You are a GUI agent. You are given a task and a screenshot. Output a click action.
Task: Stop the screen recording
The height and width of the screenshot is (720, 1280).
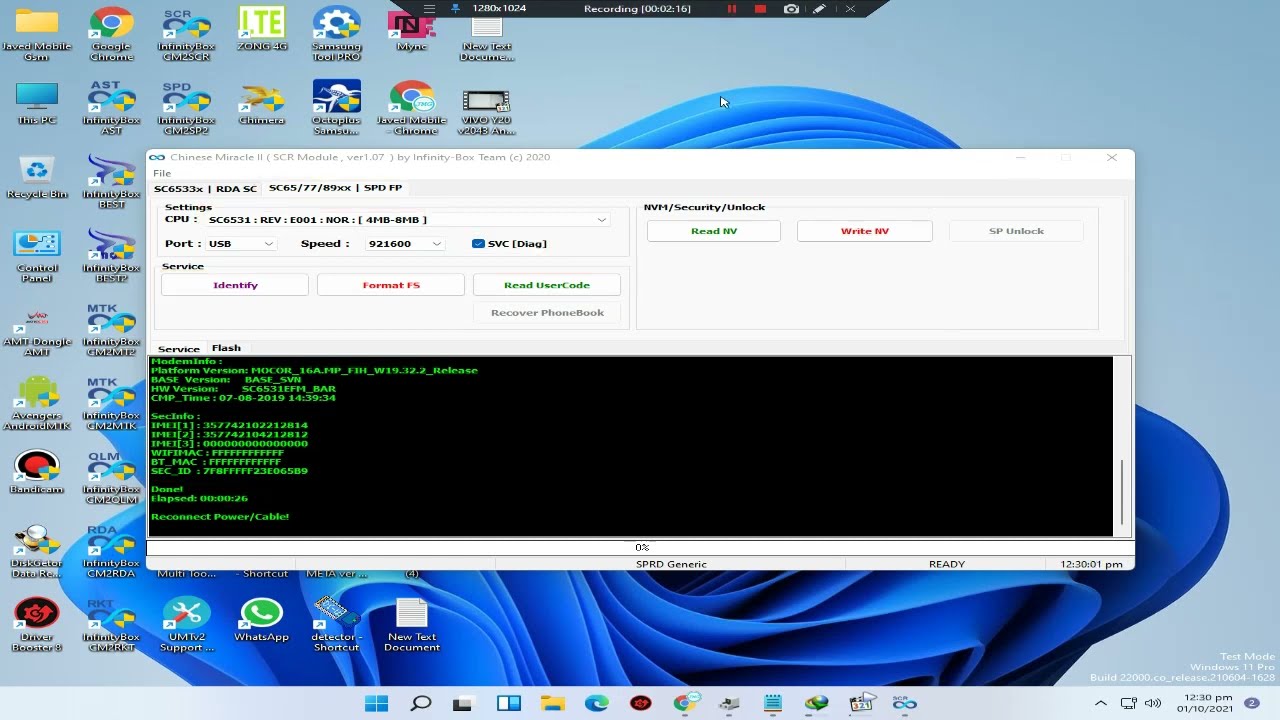pyautogui.click(x=760, y=9)
